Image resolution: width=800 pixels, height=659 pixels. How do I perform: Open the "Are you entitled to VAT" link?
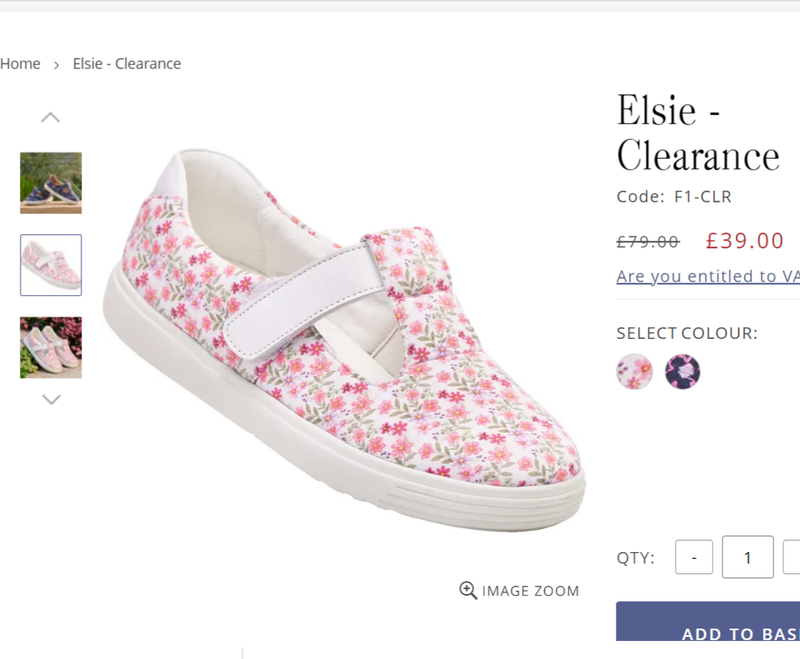[x=708, y=276]
